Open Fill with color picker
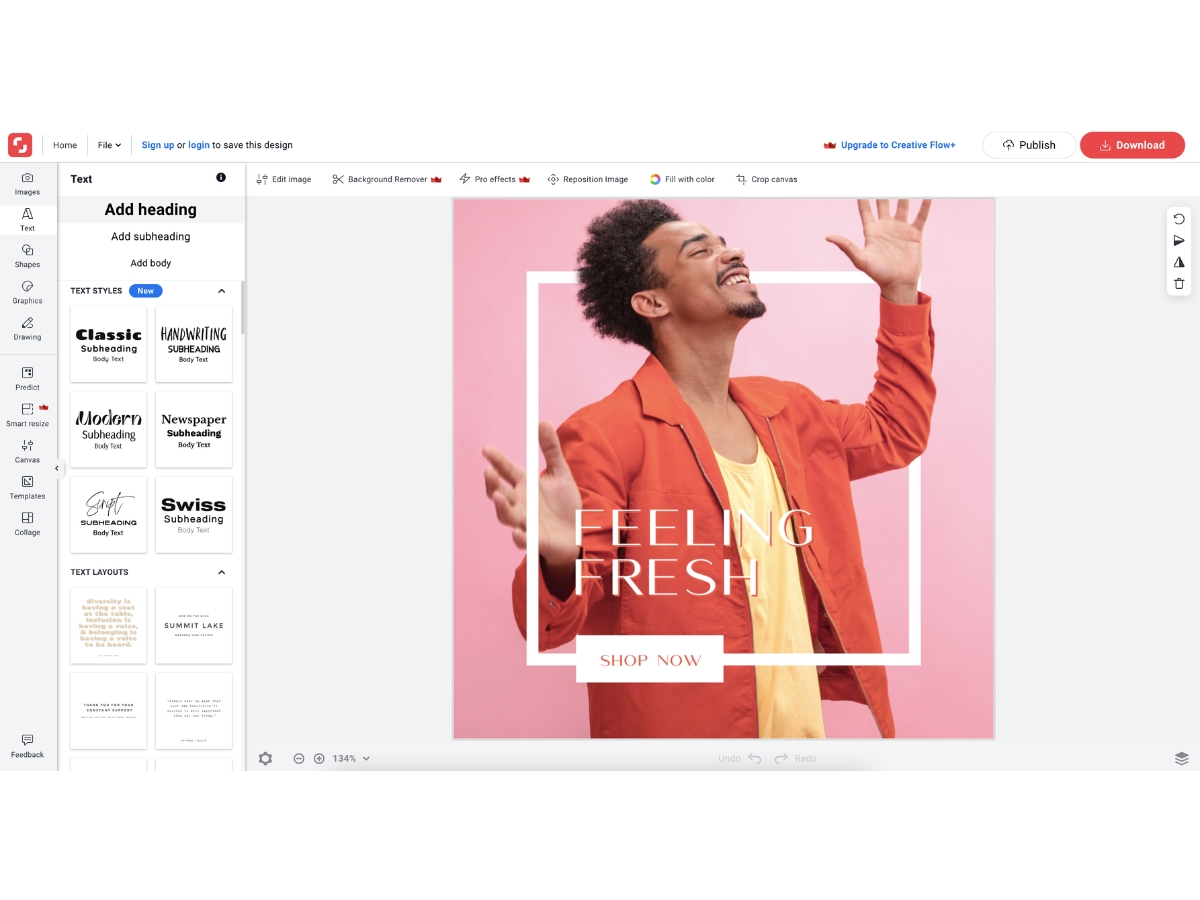1200x900 pixels. coord(682,179)
